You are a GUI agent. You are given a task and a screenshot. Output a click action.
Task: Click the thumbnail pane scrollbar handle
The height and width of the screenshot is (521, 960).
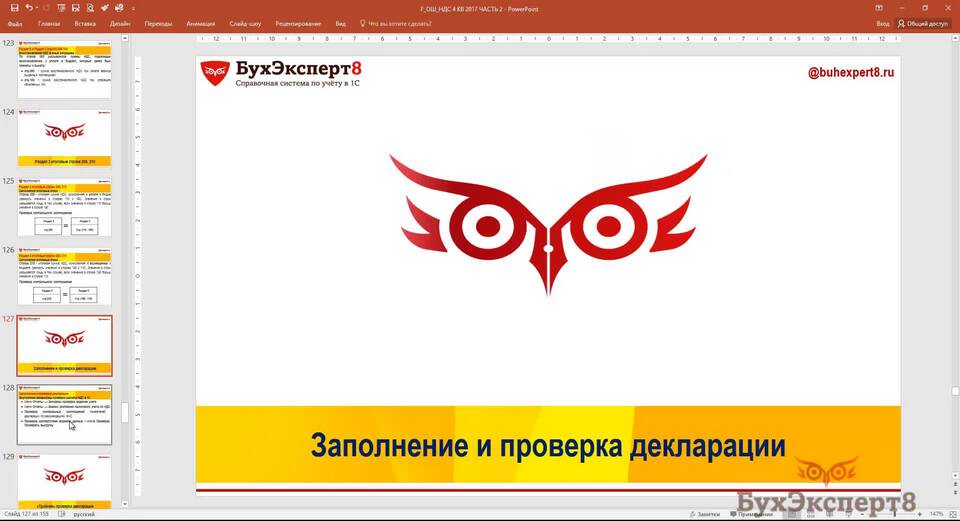(x=125, y=412)
